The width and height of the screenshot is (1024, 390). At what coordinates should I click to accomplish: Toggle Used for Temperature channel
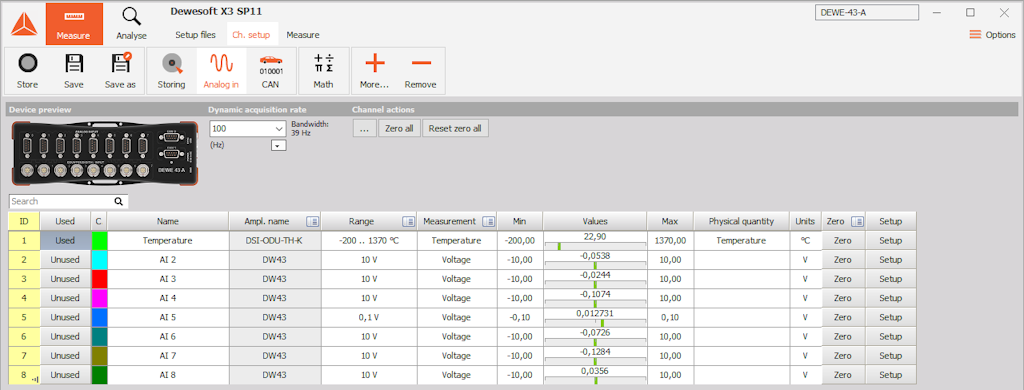pyautogui.click(x=65, y=240)
